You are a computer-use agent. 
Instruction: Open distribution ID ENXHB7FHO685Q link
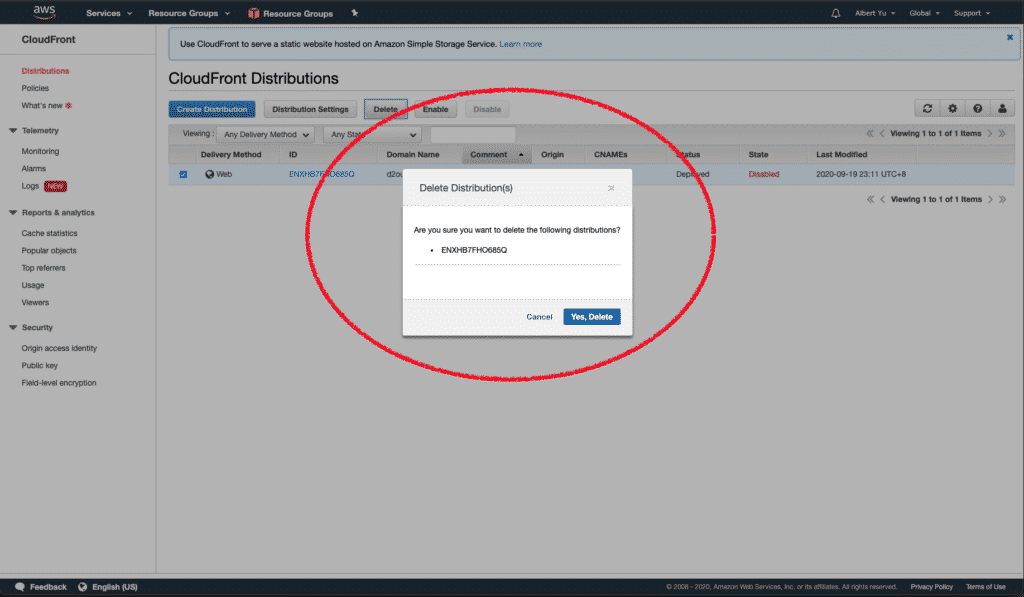[322, 174]
